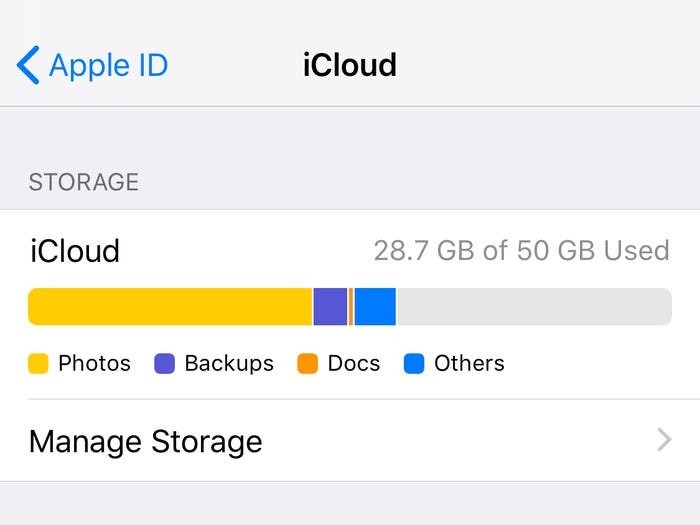The width and height of the screenshot is (700, 525).
Task: Click the orange Docs legend swatch
Action: [x=308, y=364]
